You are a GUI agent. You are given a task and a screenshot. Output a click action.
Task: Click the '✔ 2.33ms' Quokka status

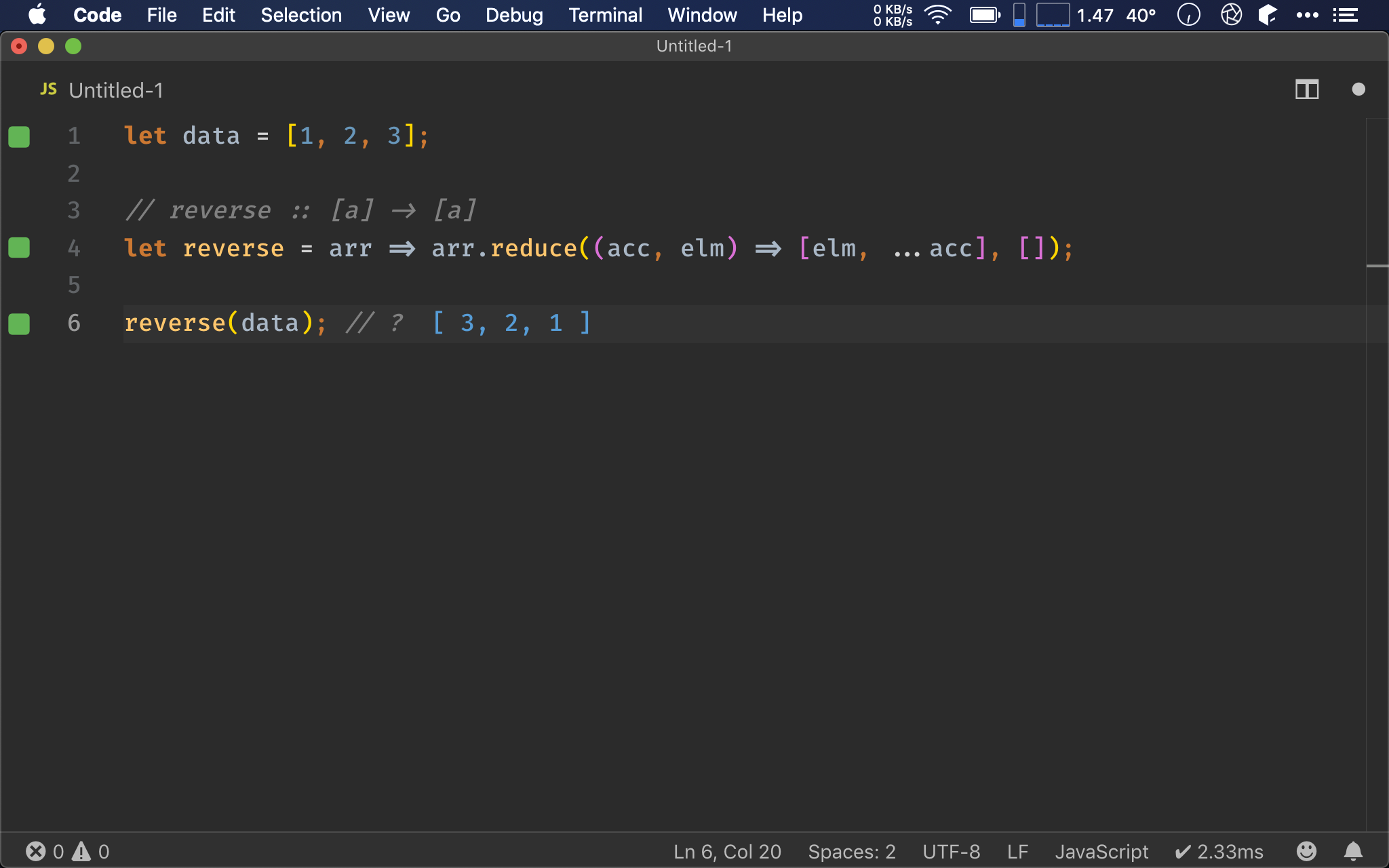(1219, 852)
